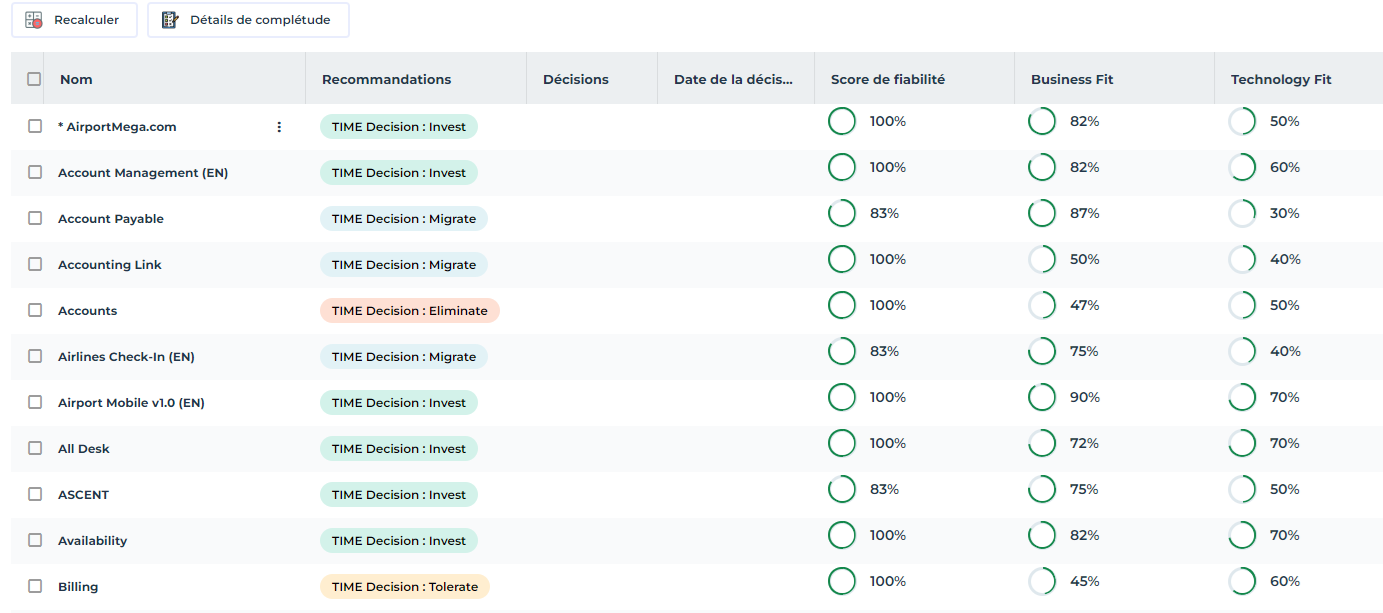Click the Business Fit 90% gauge for Airport Mobile
Image resolution: width=1383 pixels, height=613 pixels.
coord(1042,398)
